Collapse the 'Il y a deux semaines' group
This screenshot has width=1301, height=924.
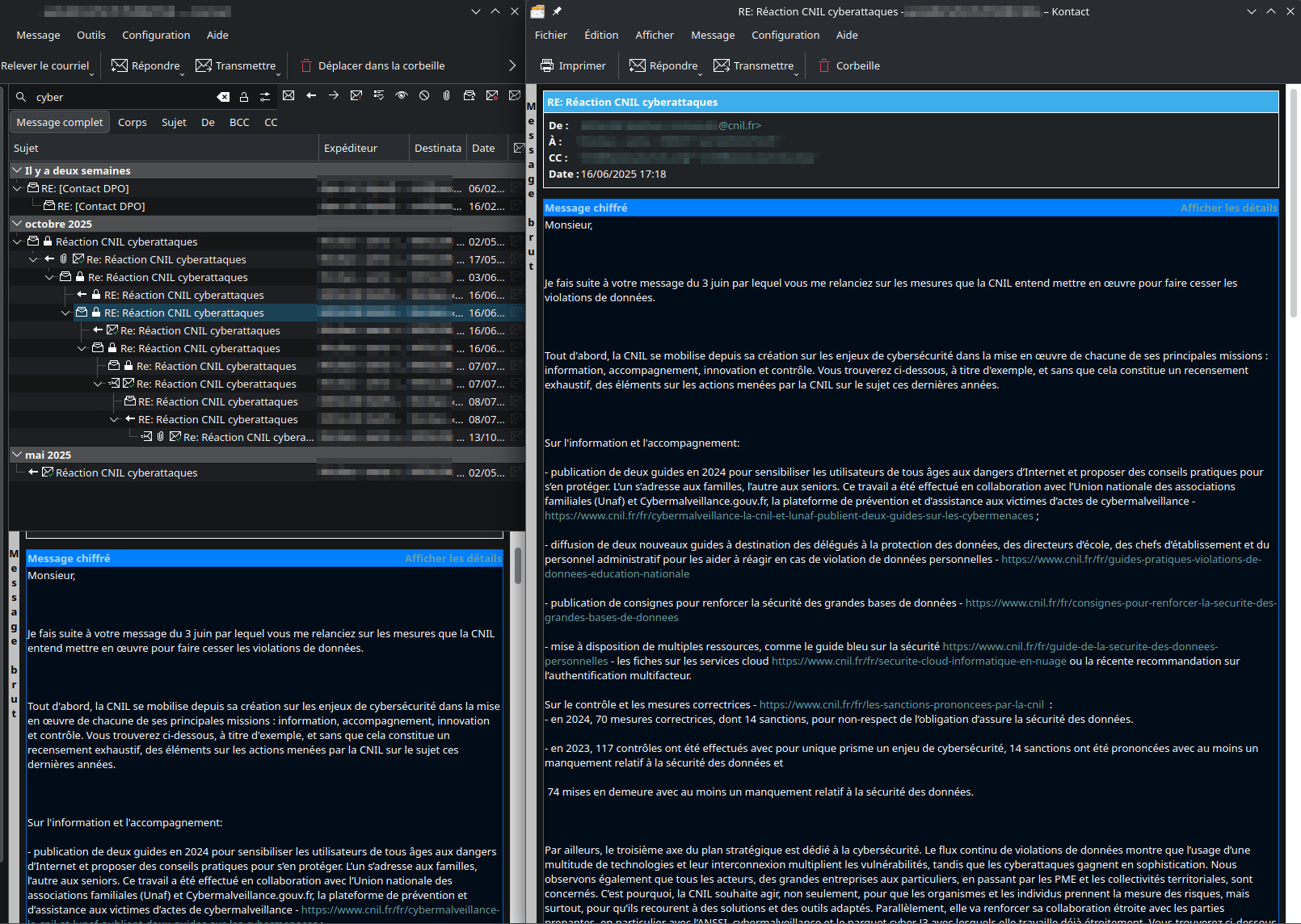17,170
